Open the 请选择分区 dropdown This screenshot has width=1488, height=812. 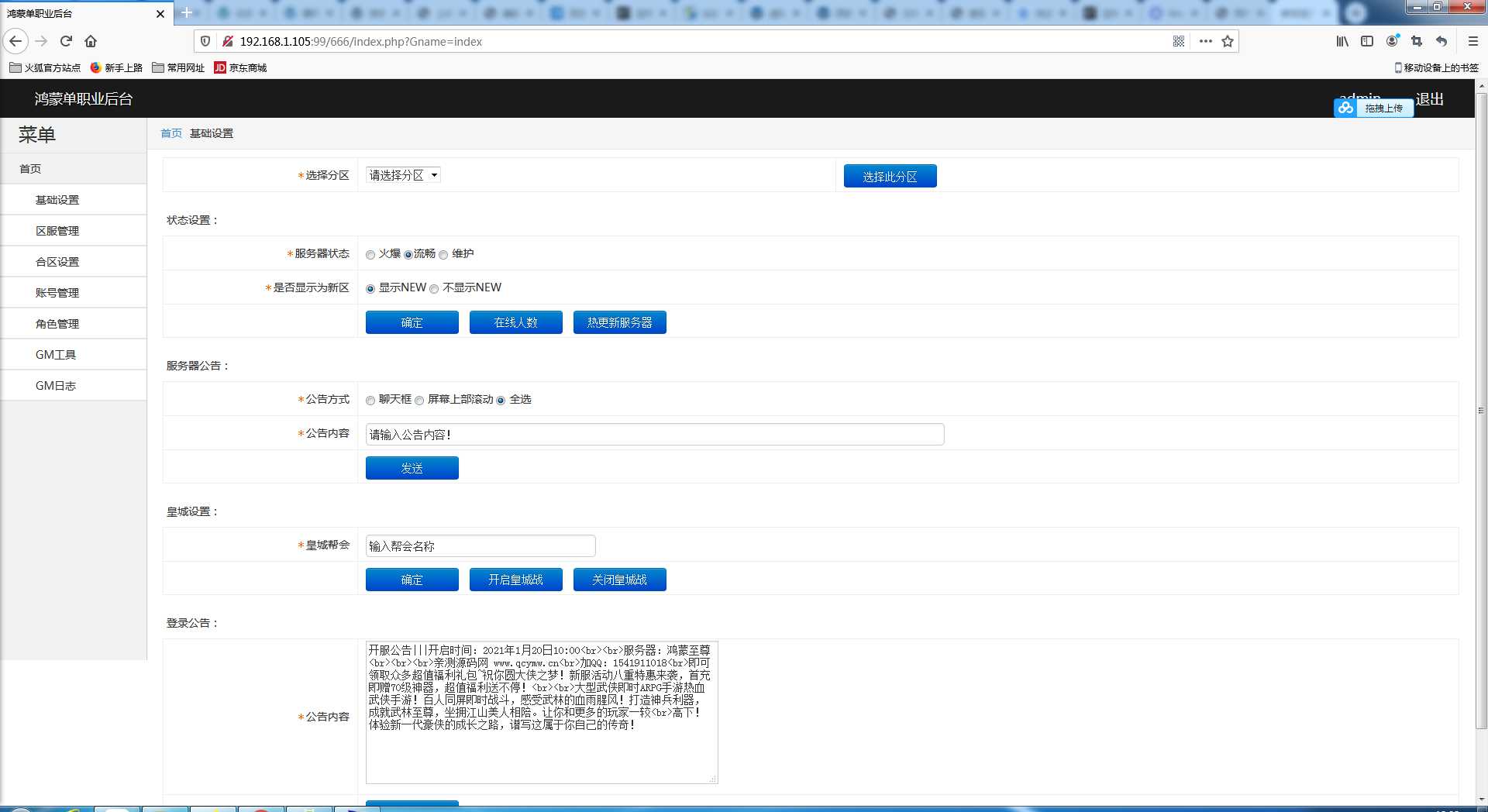tap(403, 175)
